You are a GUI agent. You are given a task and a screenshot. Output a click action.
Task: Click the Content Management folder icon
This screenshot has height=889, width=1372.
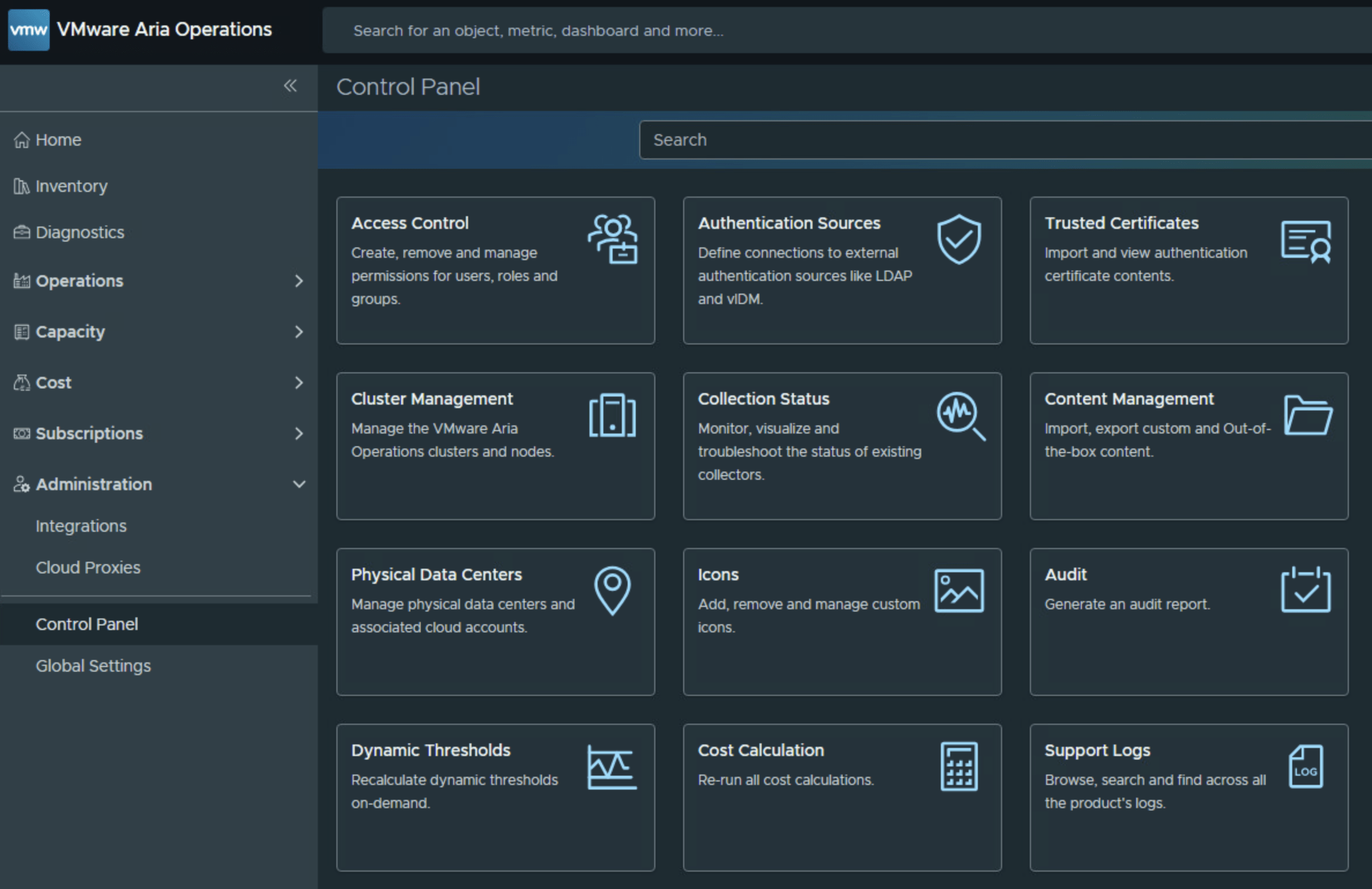point(1307,416)
